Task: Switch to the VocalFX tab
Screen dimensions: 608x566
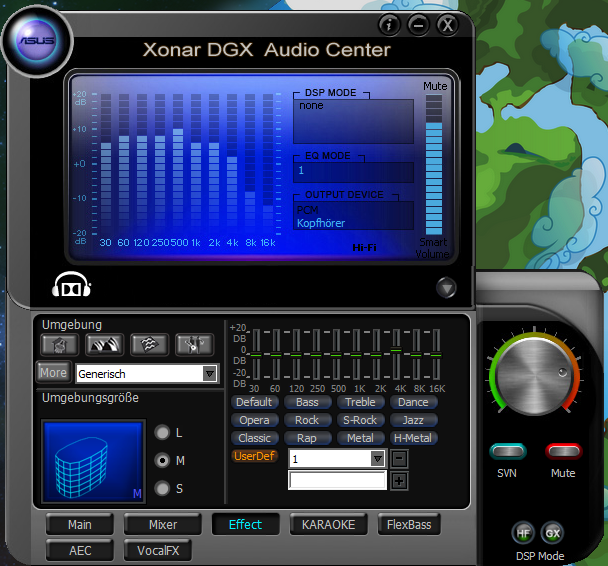Action: pyautogui.click(x=158, y=550)
